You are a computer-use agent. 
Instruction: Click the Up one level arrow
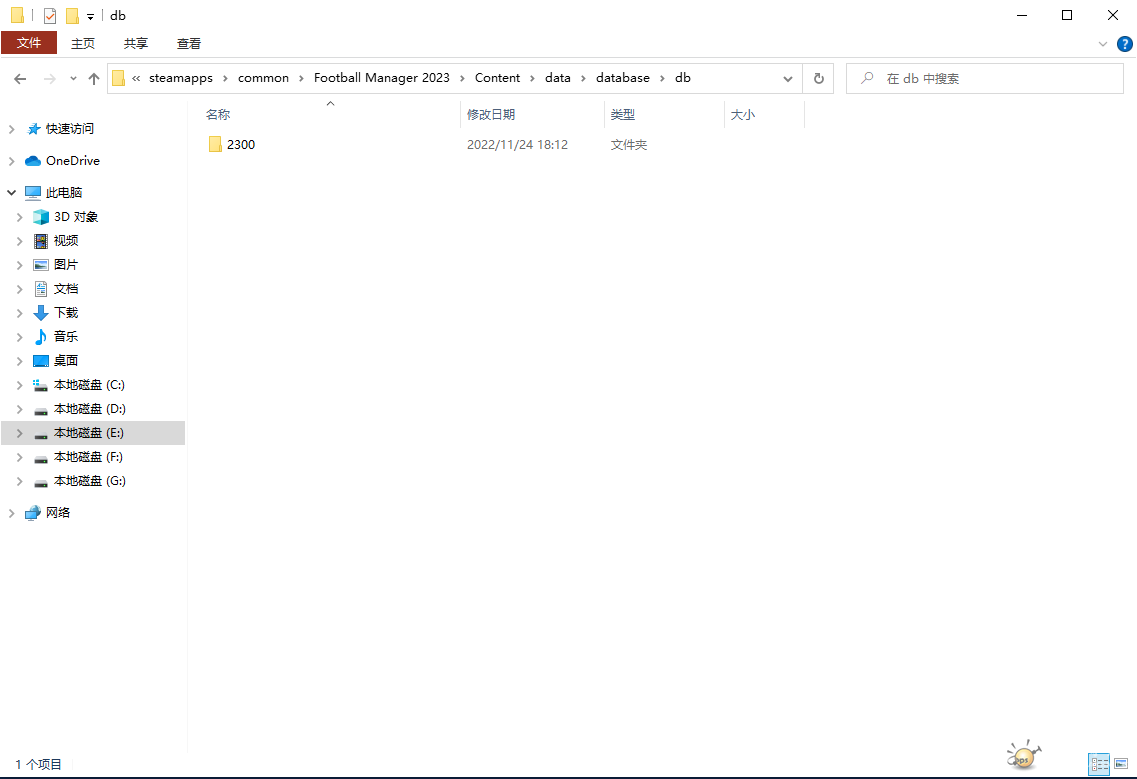tap(94, 79)
